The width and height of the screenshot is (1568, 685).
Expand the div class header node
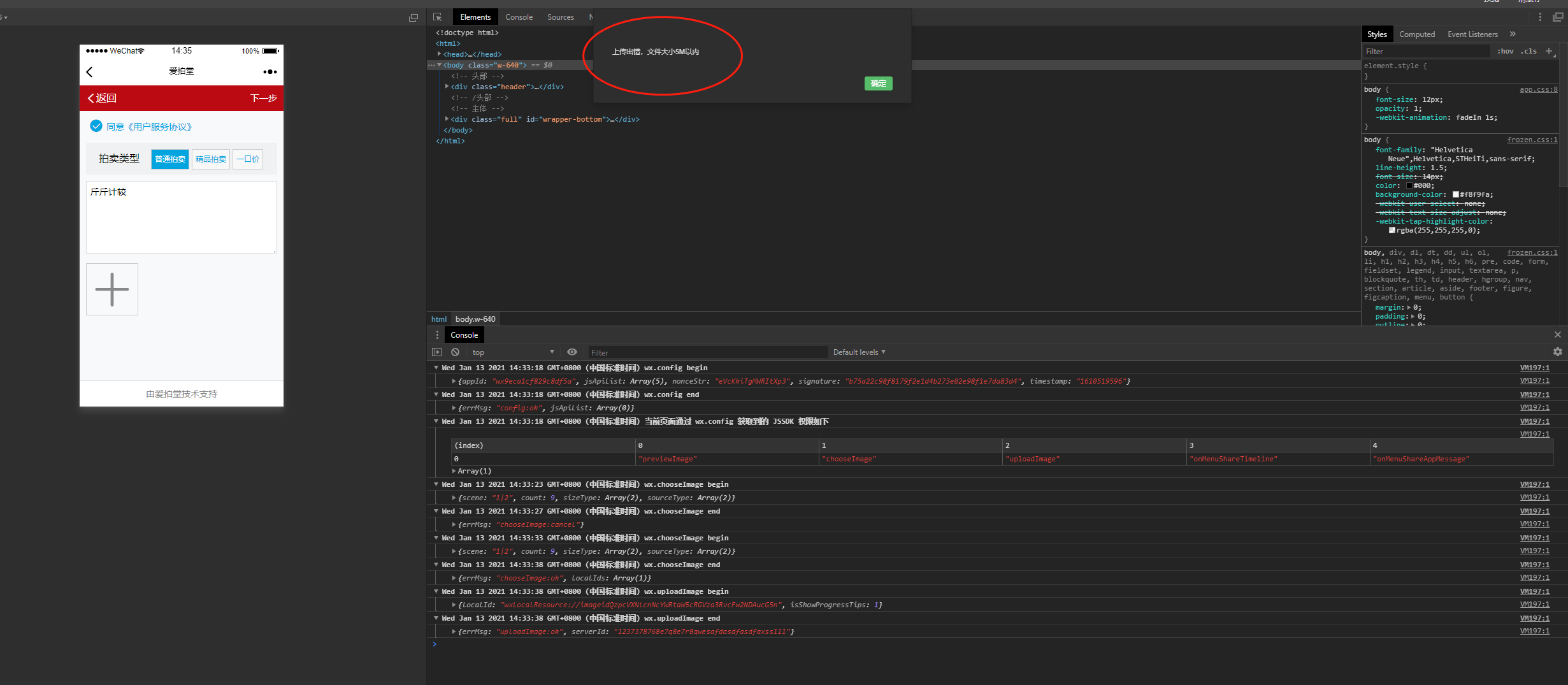point(447,87)
